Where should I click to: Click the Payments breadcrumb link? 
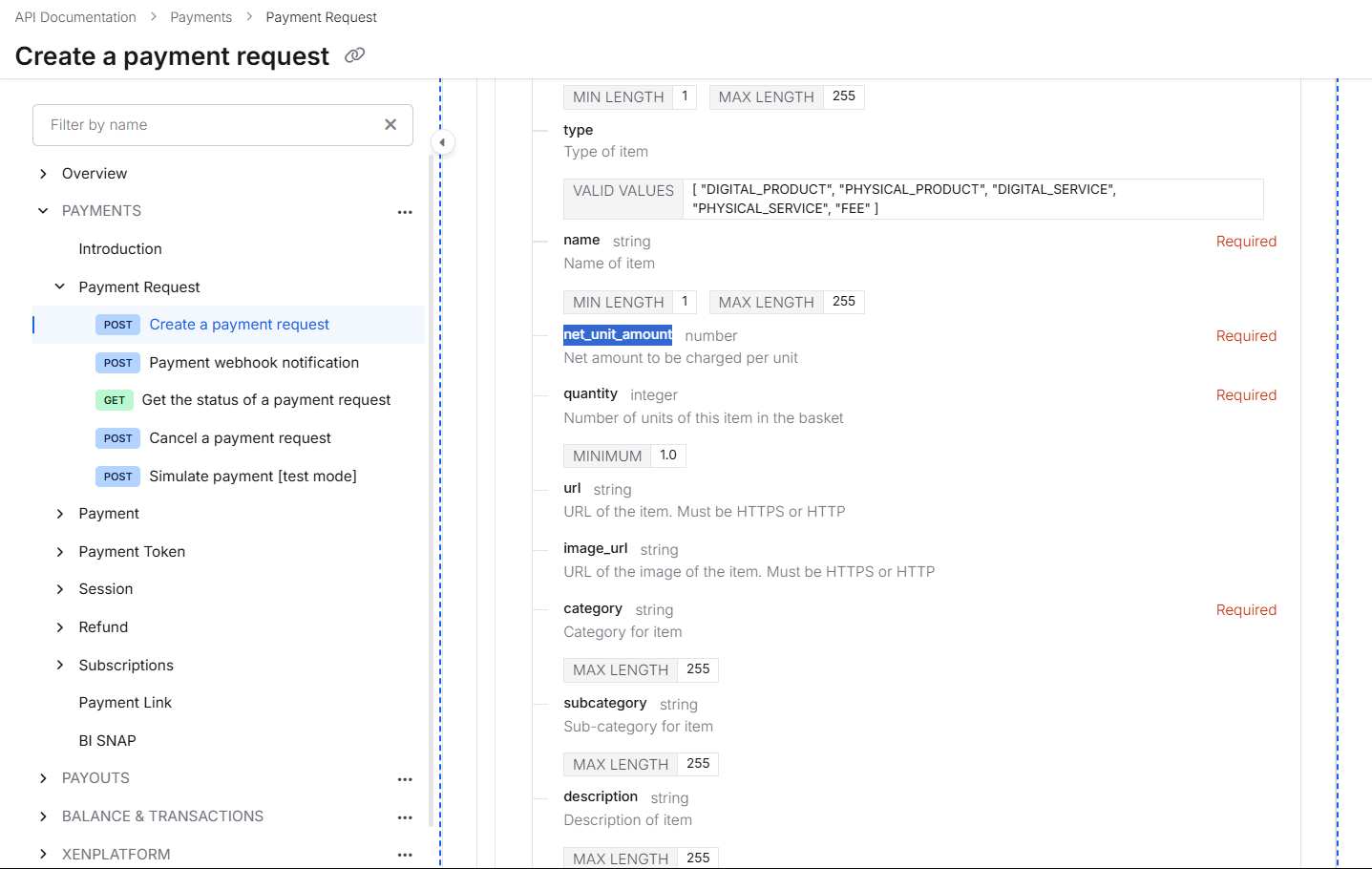(201, 17)
